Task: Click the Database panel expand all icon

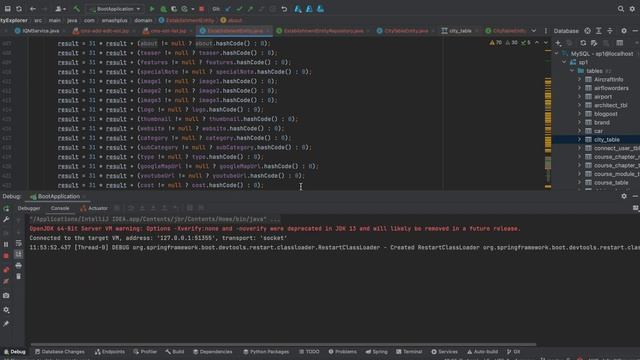Action: coord(599,31)
